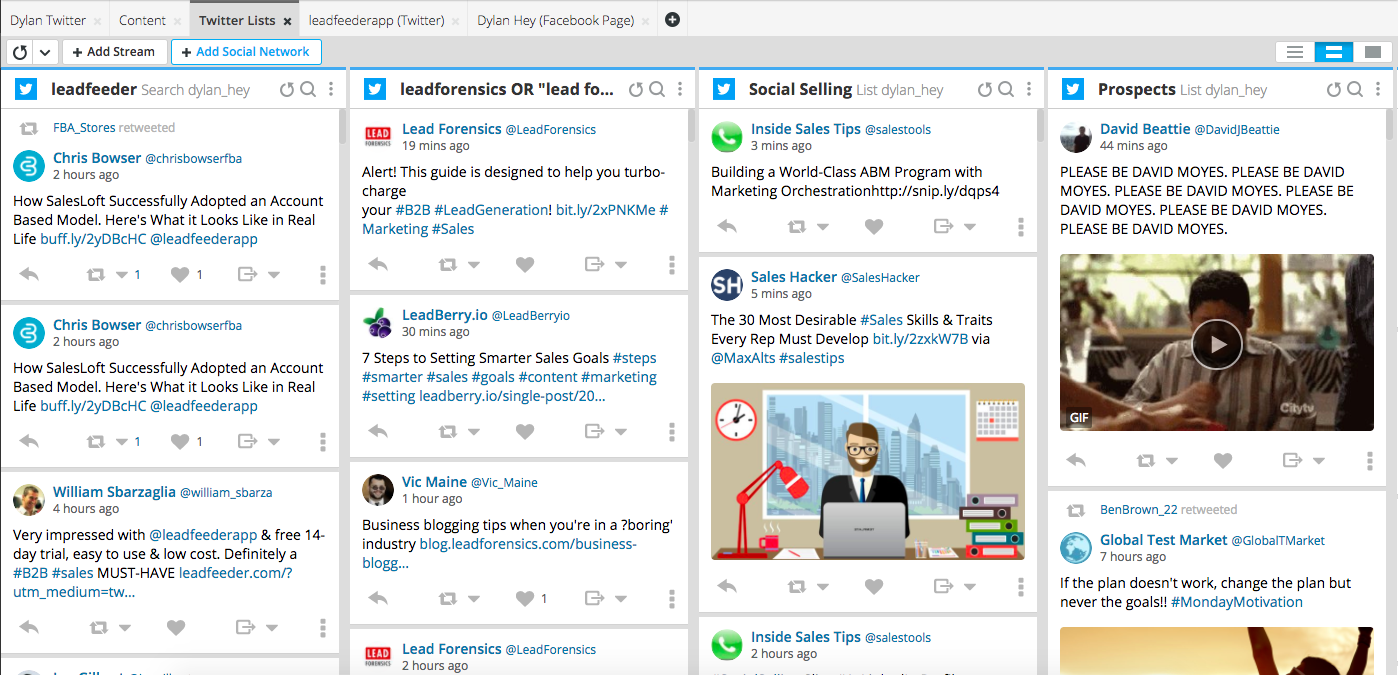Reply to William Sbarzaglia's tweet

(x=29, y=628)
